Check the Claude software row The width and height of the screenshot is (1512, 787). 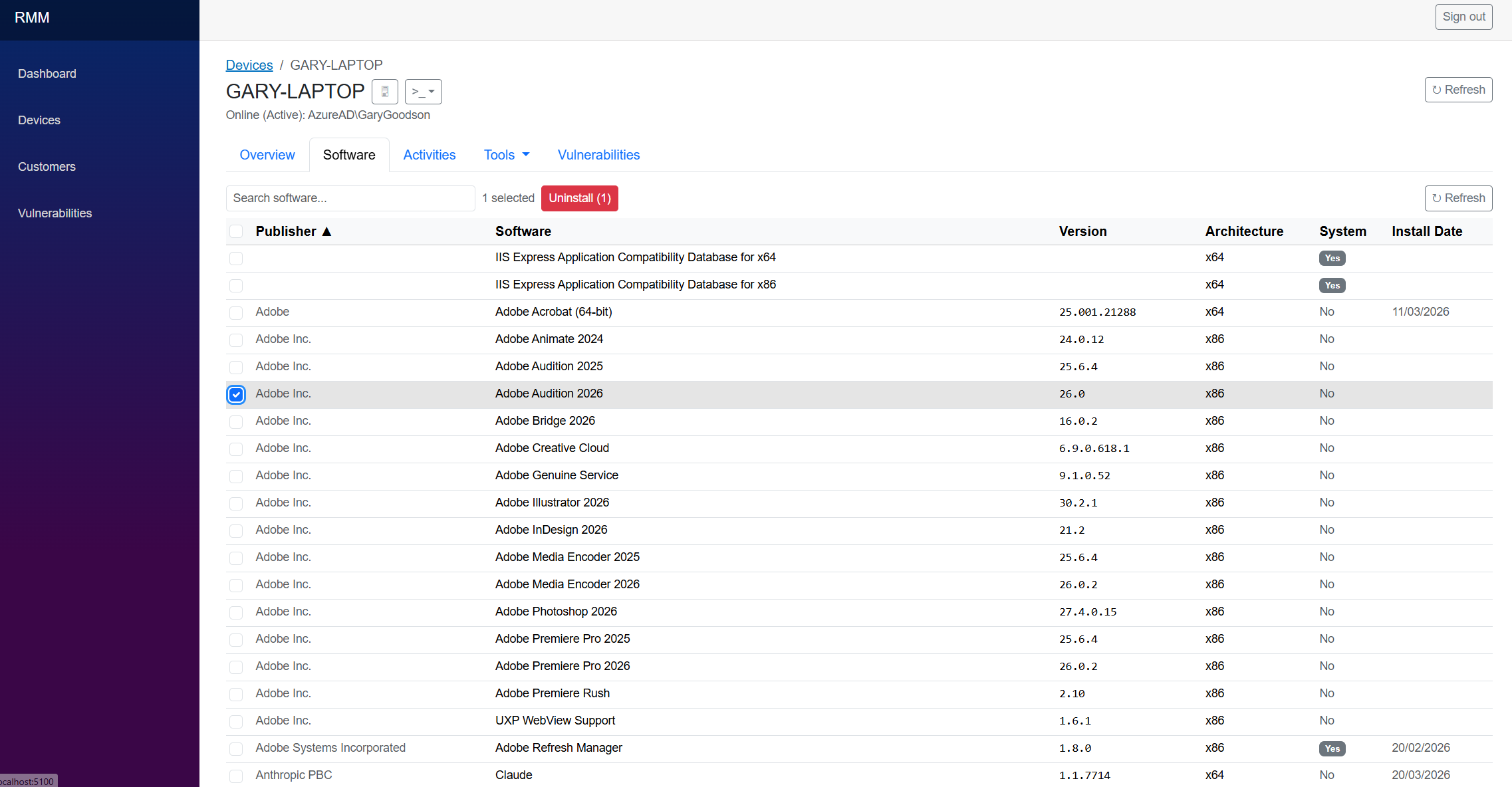[236, 776]
